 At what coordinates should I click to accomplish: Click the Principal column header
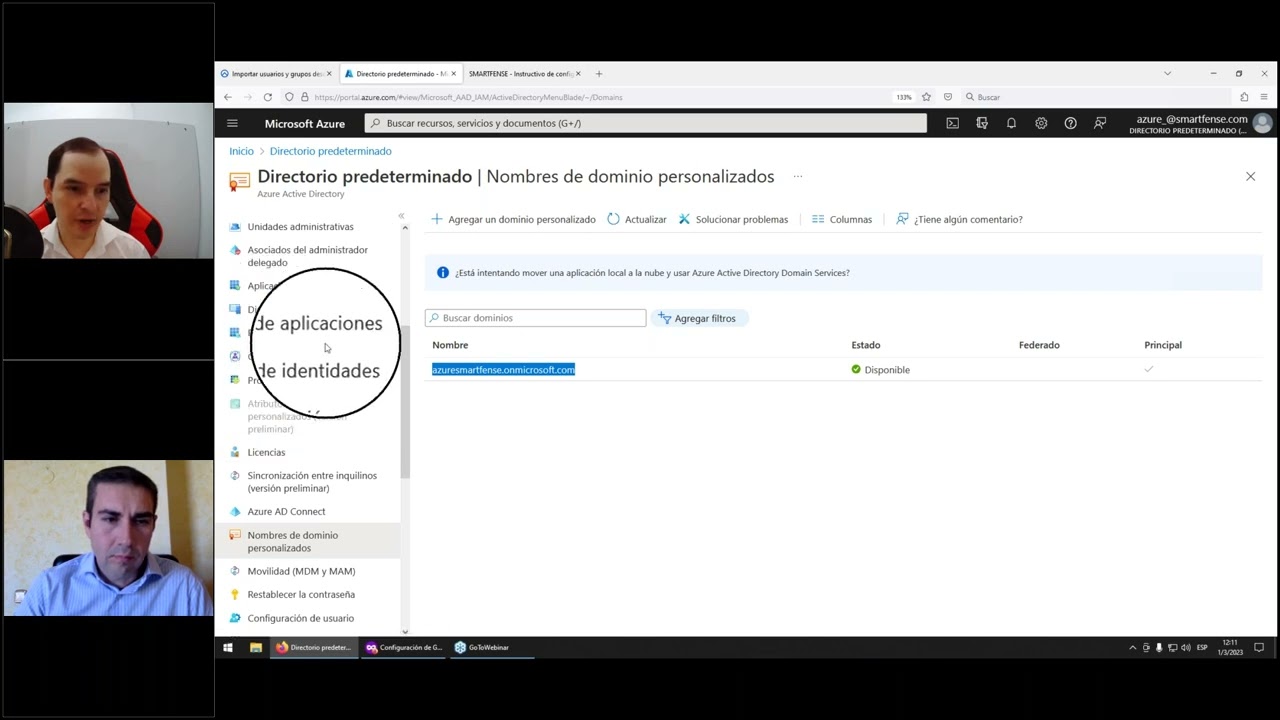(1163, 345)
